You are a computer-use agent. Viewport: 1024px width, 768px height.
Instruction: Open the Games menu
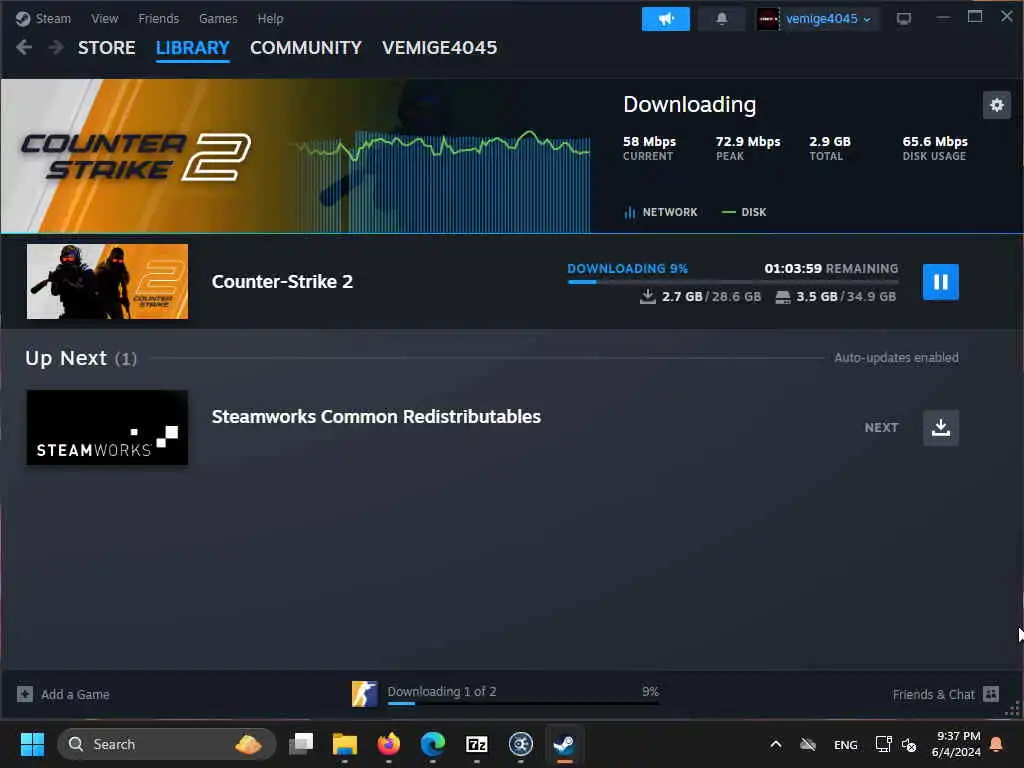coord(218,18)
